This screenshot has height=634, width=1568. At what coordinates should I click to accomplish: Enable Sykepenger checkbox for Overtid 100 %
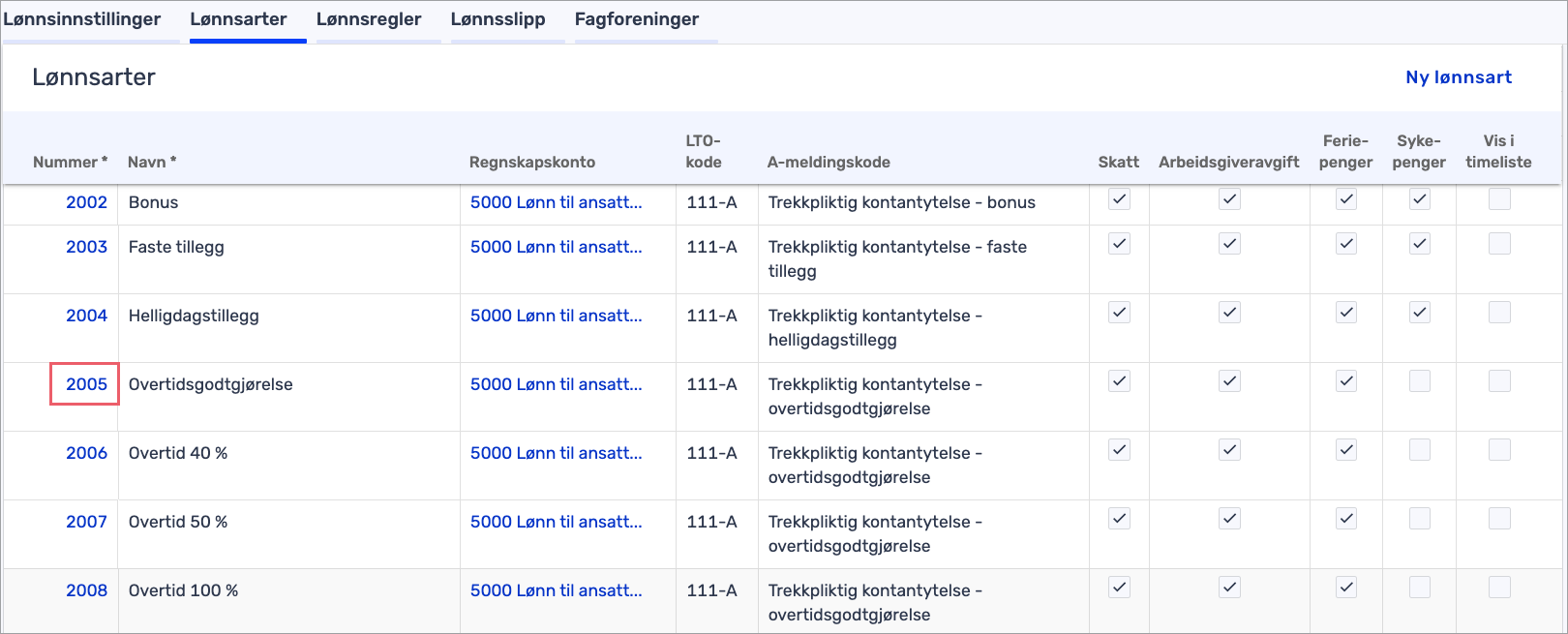pos(1420,588)
